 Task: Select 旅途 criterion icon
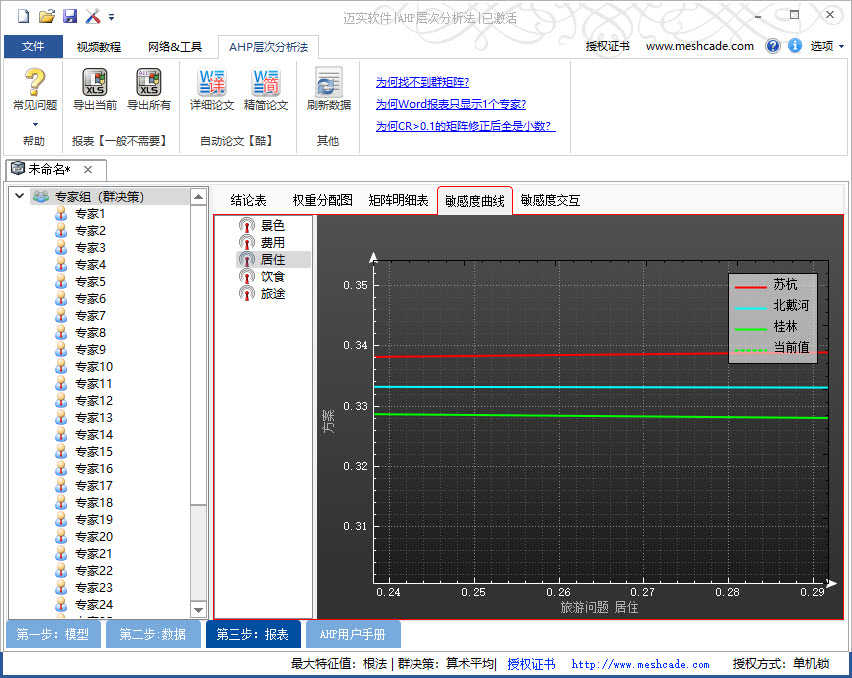(247, 293)
